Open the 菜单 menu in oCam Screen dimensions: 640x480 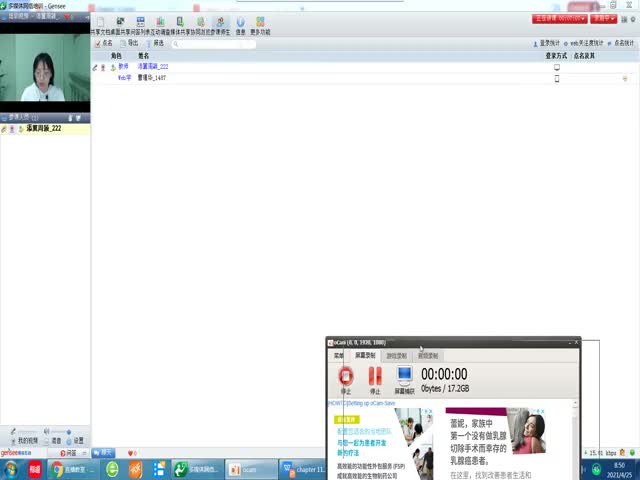[x=339, y=355]
